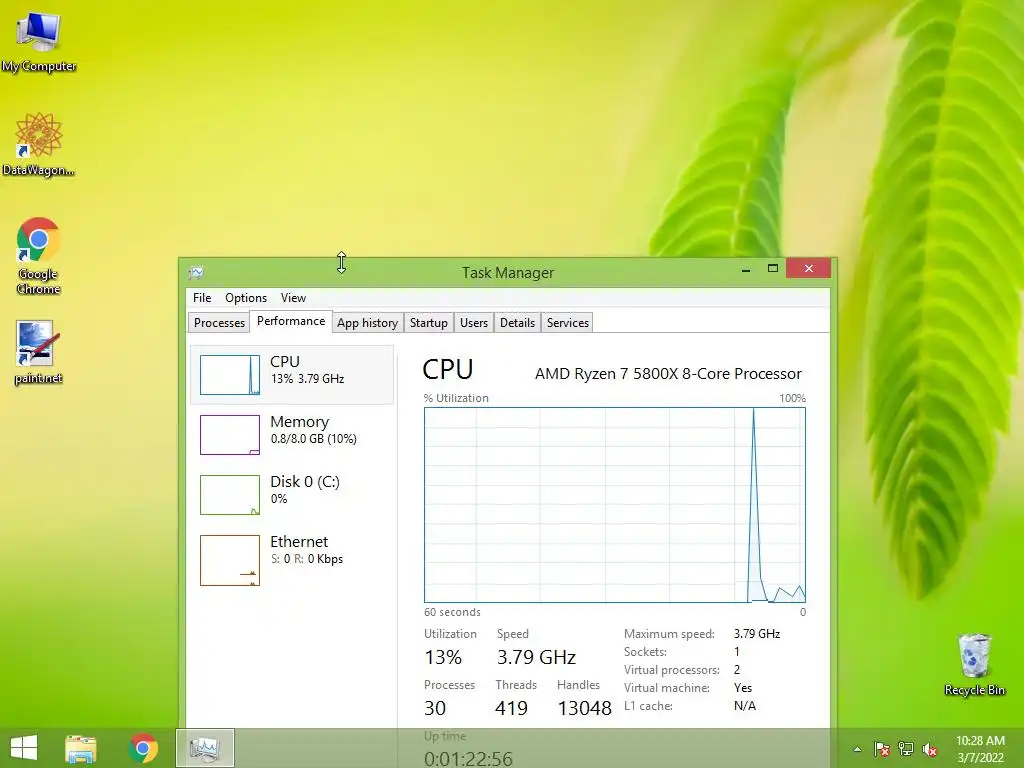Click L1 cache N/A value

[744, 706]
